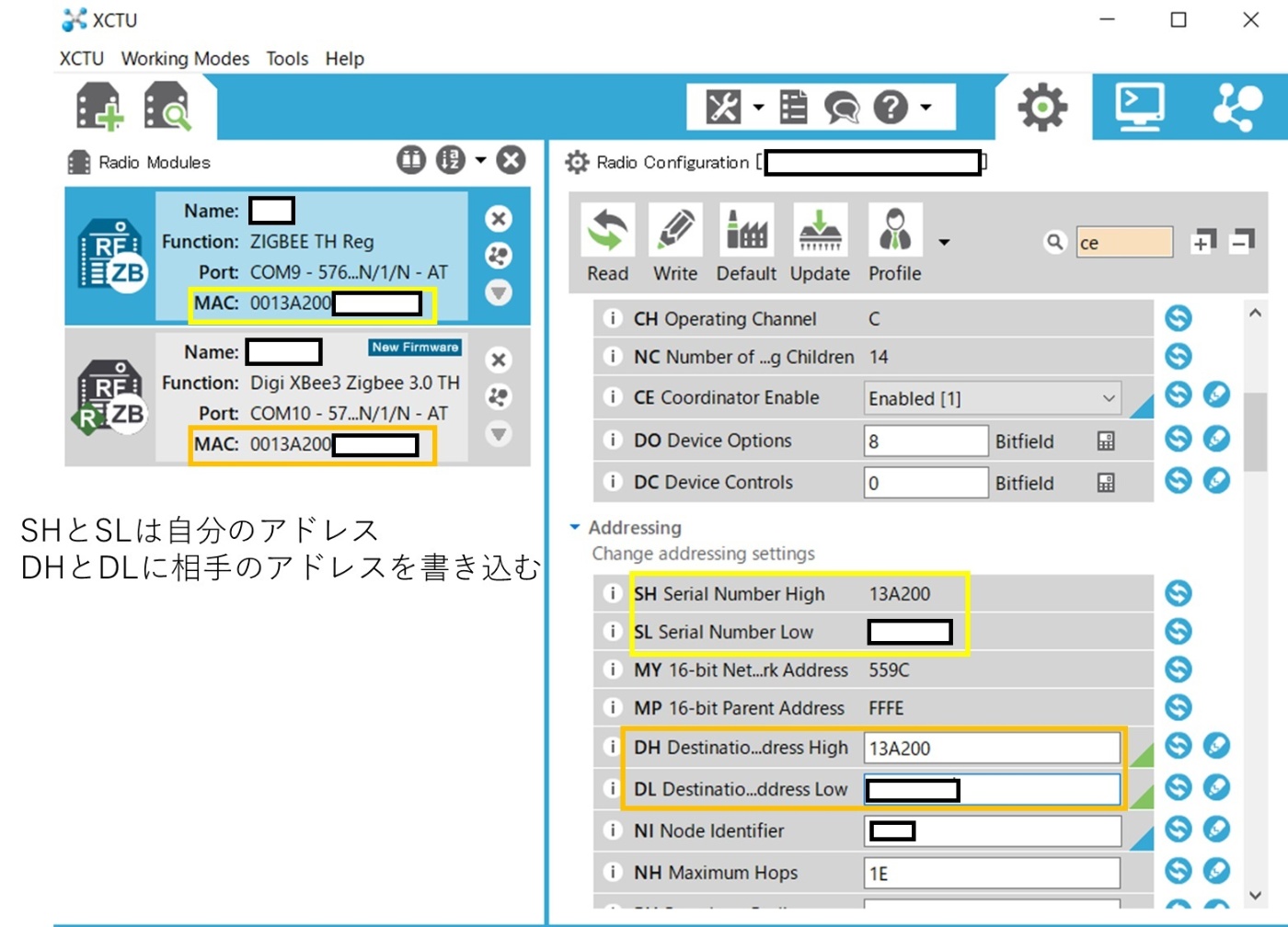Collapse the Addressing section
Image resolution: width=1288 pixels, height=927 pixels.
click(575, 527)
